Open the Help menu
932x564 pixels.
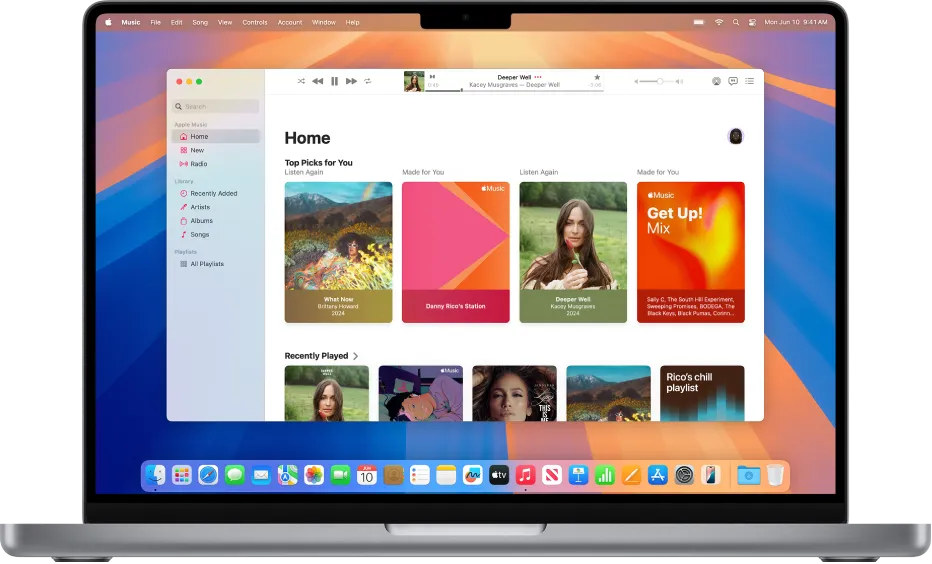(352, 23)
